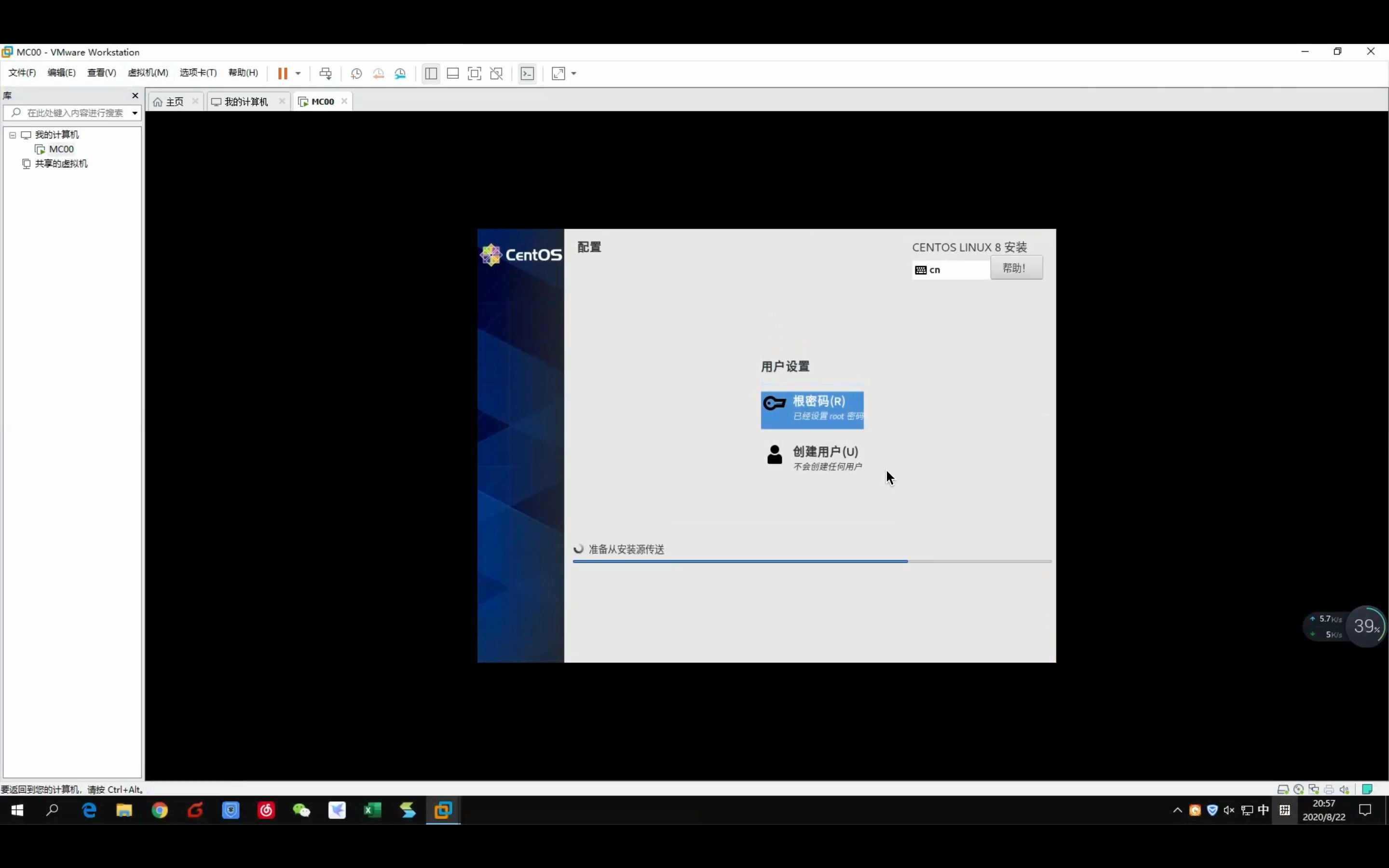Click the VMware Workstation taskbar icon
The height and width of the screenshot is (868, 1389).
pyautogui.click(x=443, y=810)
